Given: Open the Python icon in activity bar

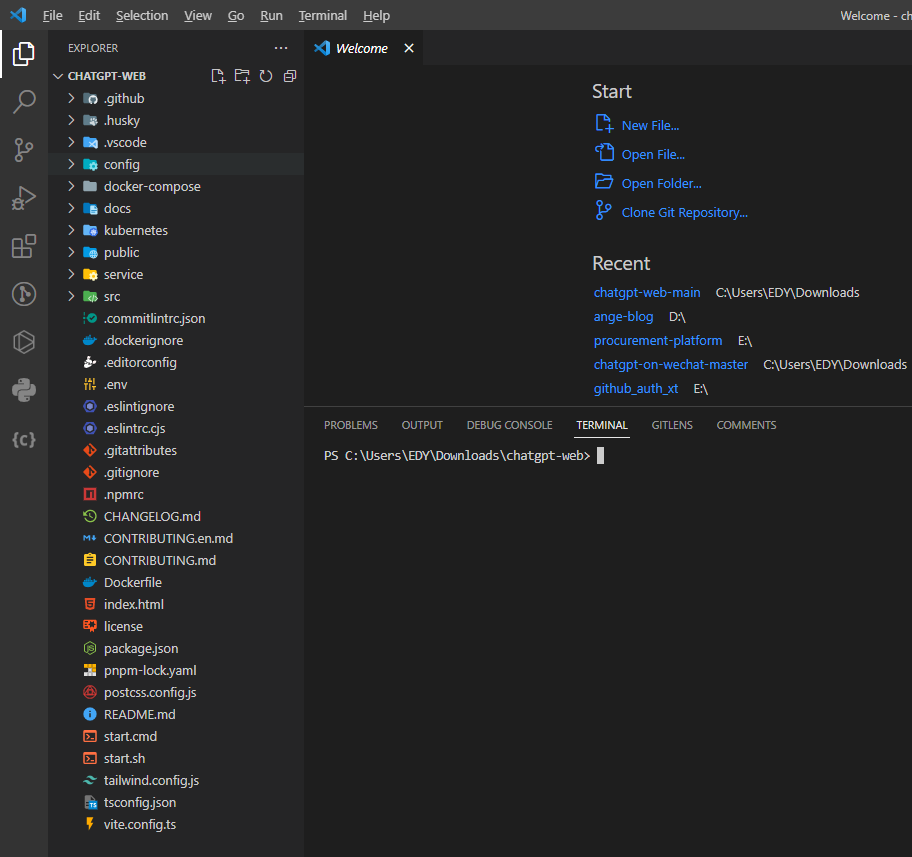Looking at the screenshot, I should [24, 390].
